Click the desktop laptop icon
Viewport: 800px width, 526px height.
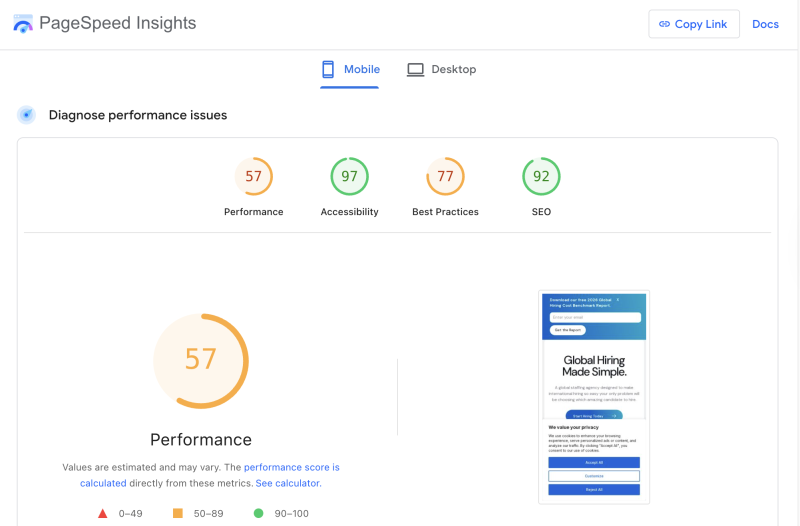[415, 69]
